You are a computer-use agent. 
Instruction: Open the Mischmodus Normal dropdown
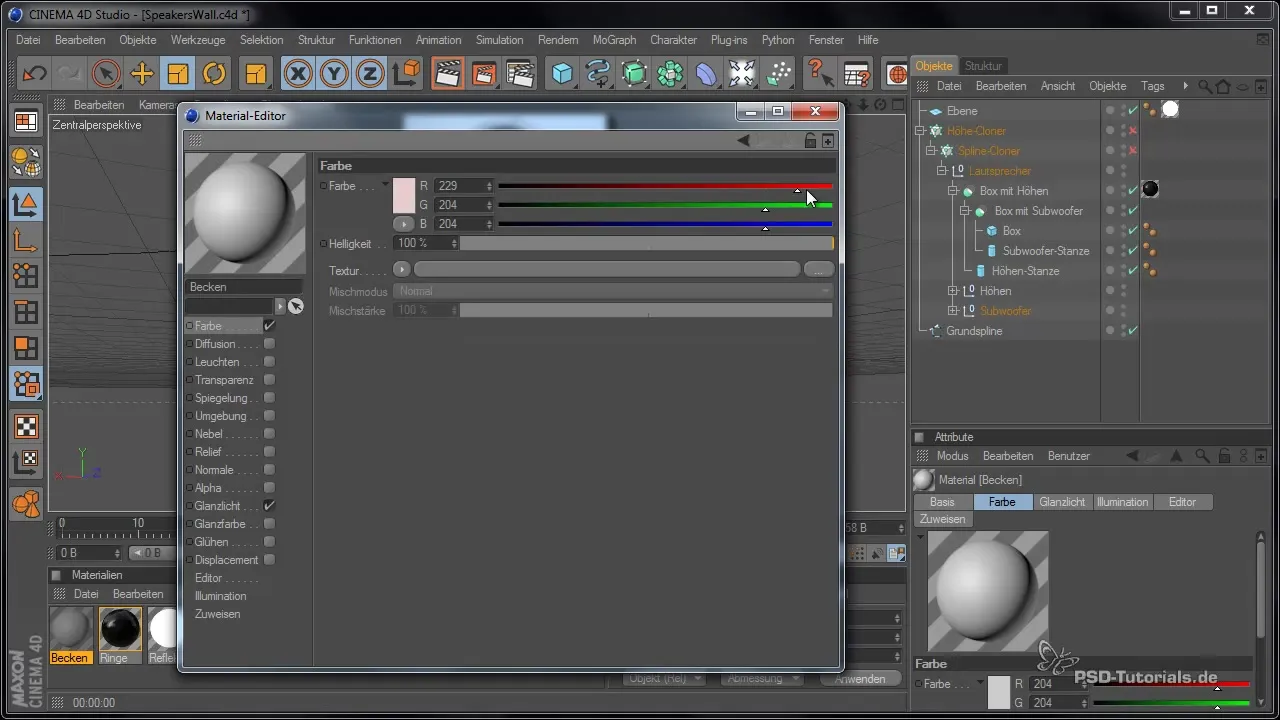pyautogui.click(x=614, y=291)
